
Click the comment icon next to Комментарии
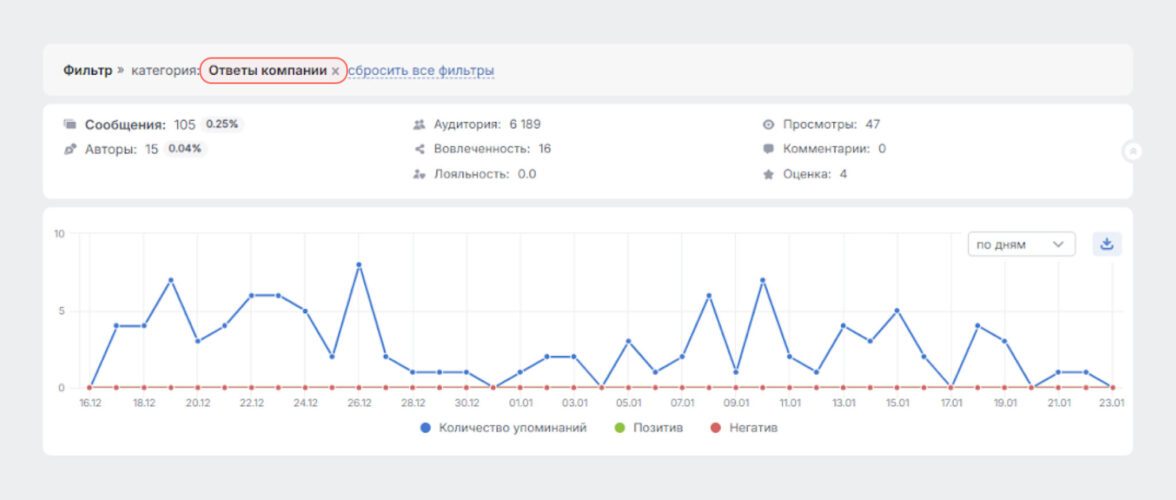click(768, 149)
